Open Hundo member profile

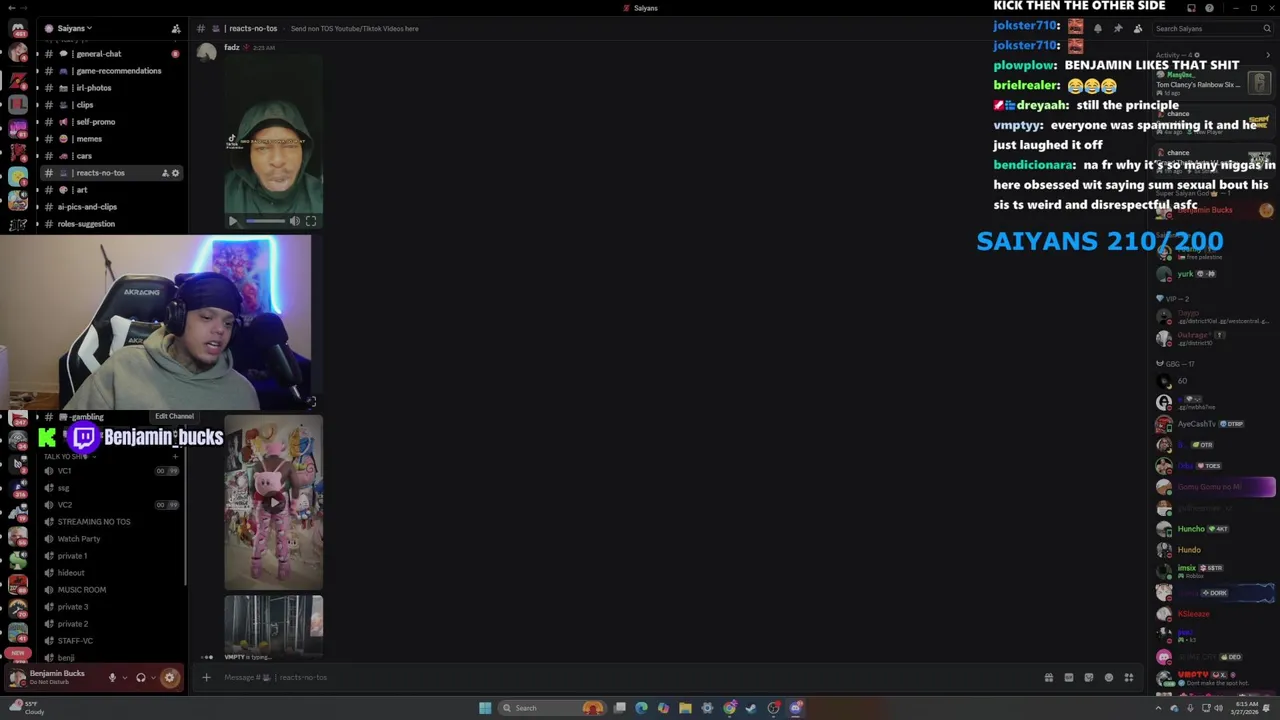(x=1212, y=550)
